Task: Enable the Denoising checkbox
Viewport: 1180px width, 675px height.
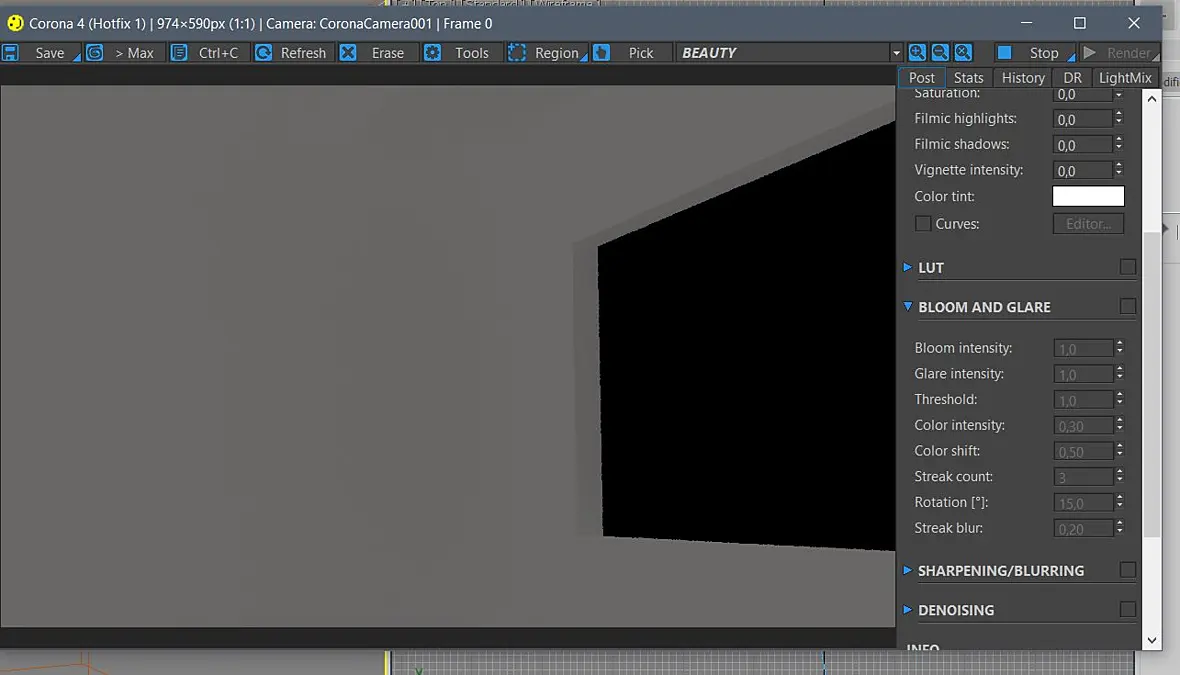Action: click(1127, 609)
